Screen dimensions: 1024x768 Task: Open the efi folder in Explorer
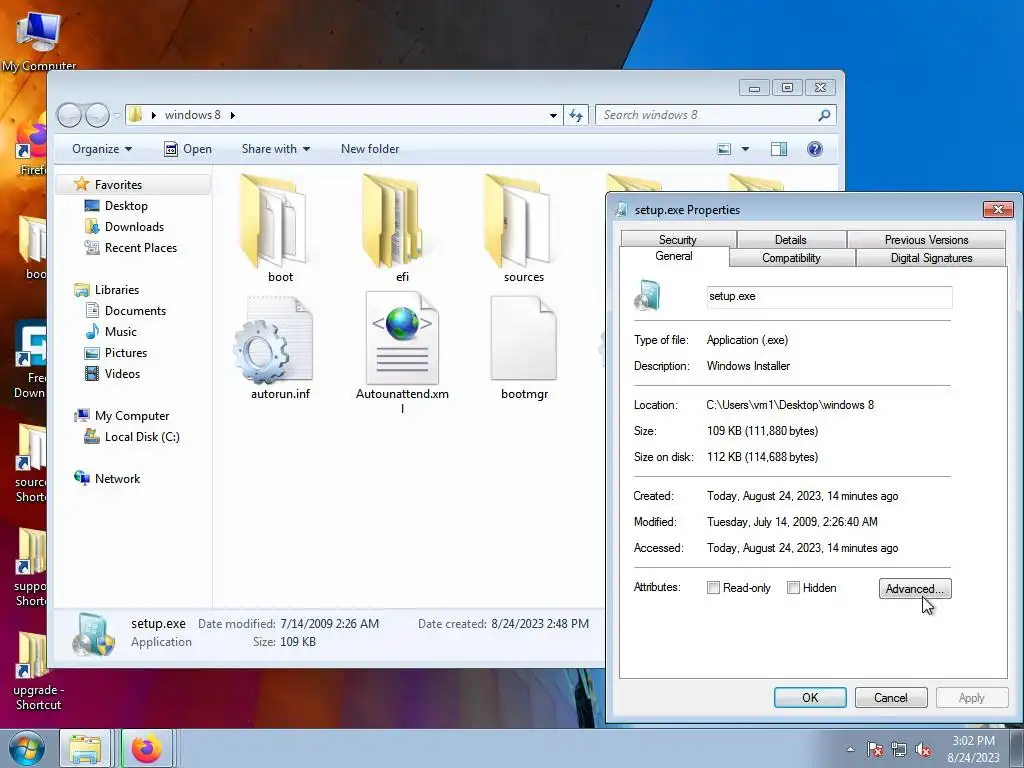394,222
